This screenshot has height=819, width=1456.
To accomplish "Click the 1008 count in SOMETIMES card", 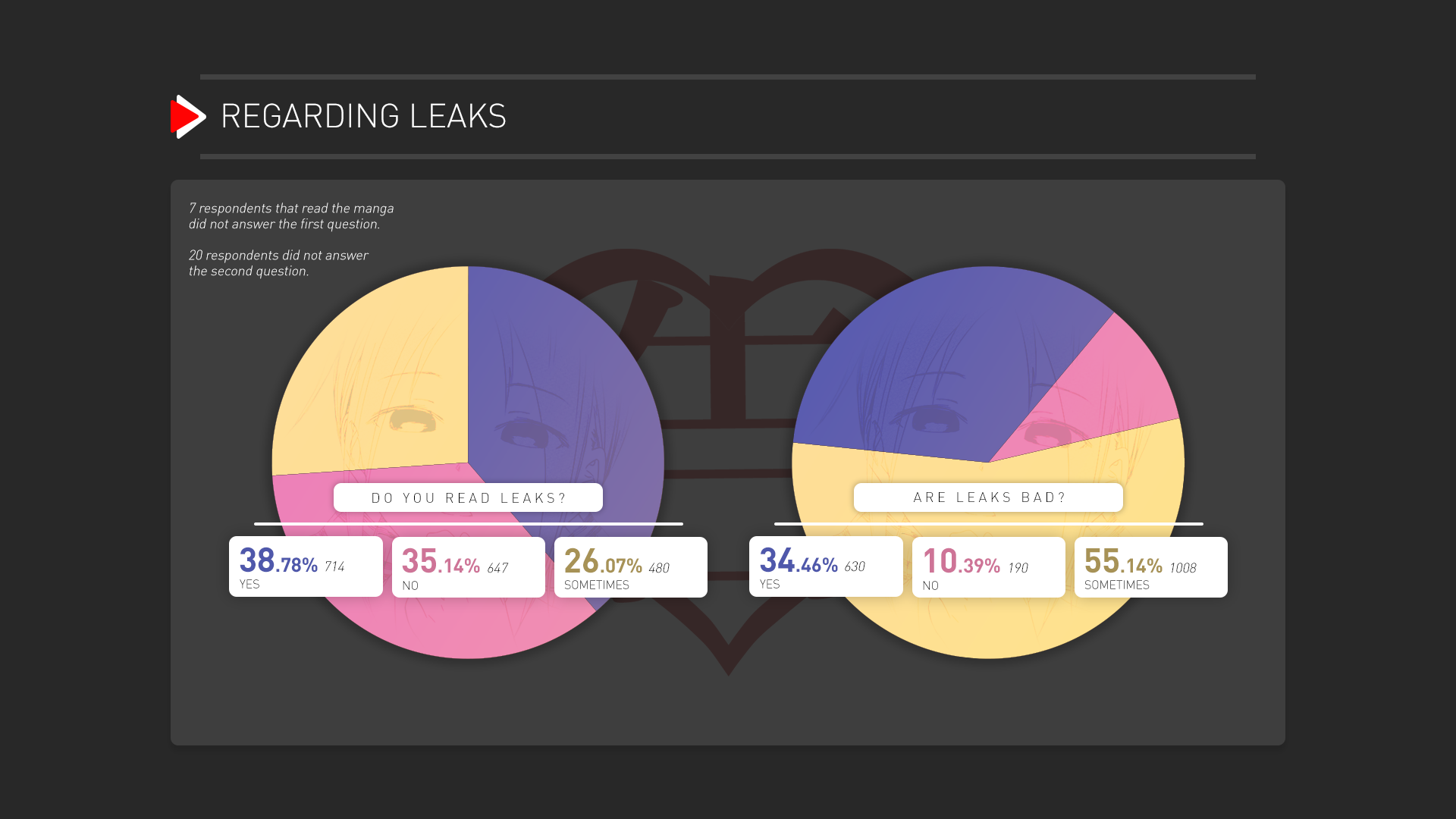I will pos(1182,568).
